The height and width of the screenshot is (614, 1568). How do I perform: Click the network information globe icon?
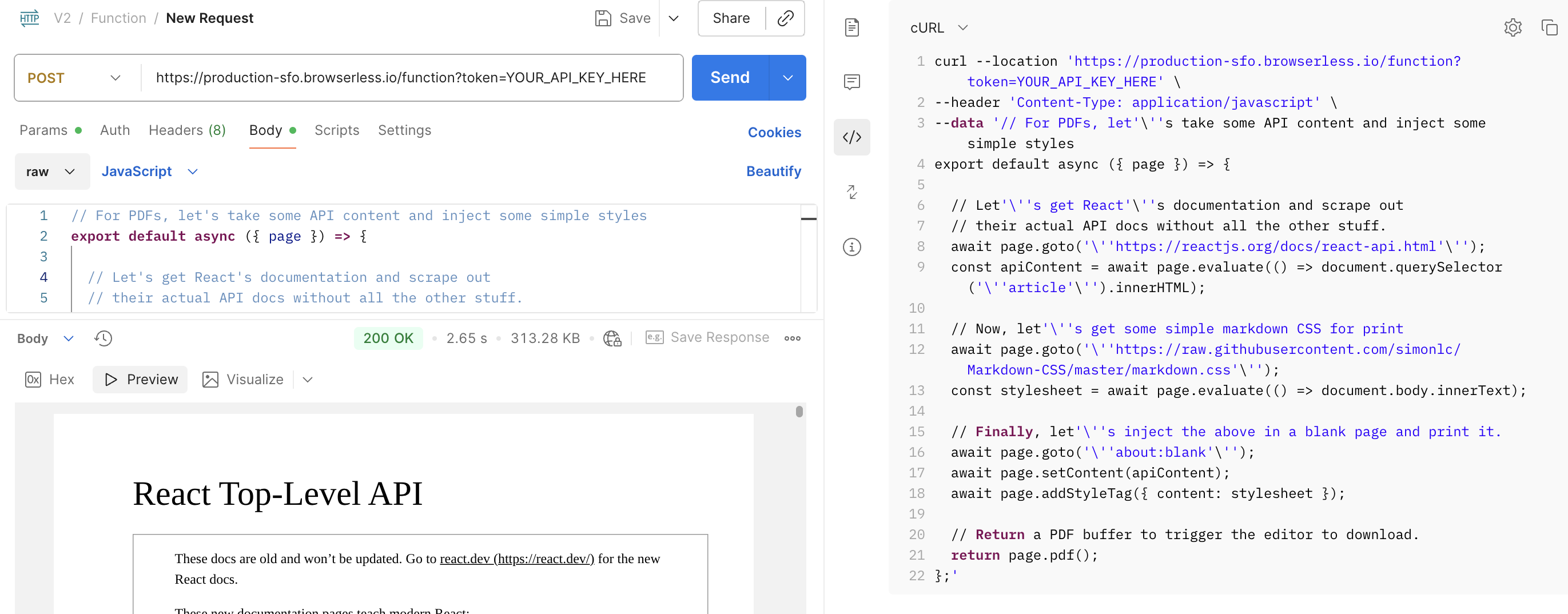point(612,338)
